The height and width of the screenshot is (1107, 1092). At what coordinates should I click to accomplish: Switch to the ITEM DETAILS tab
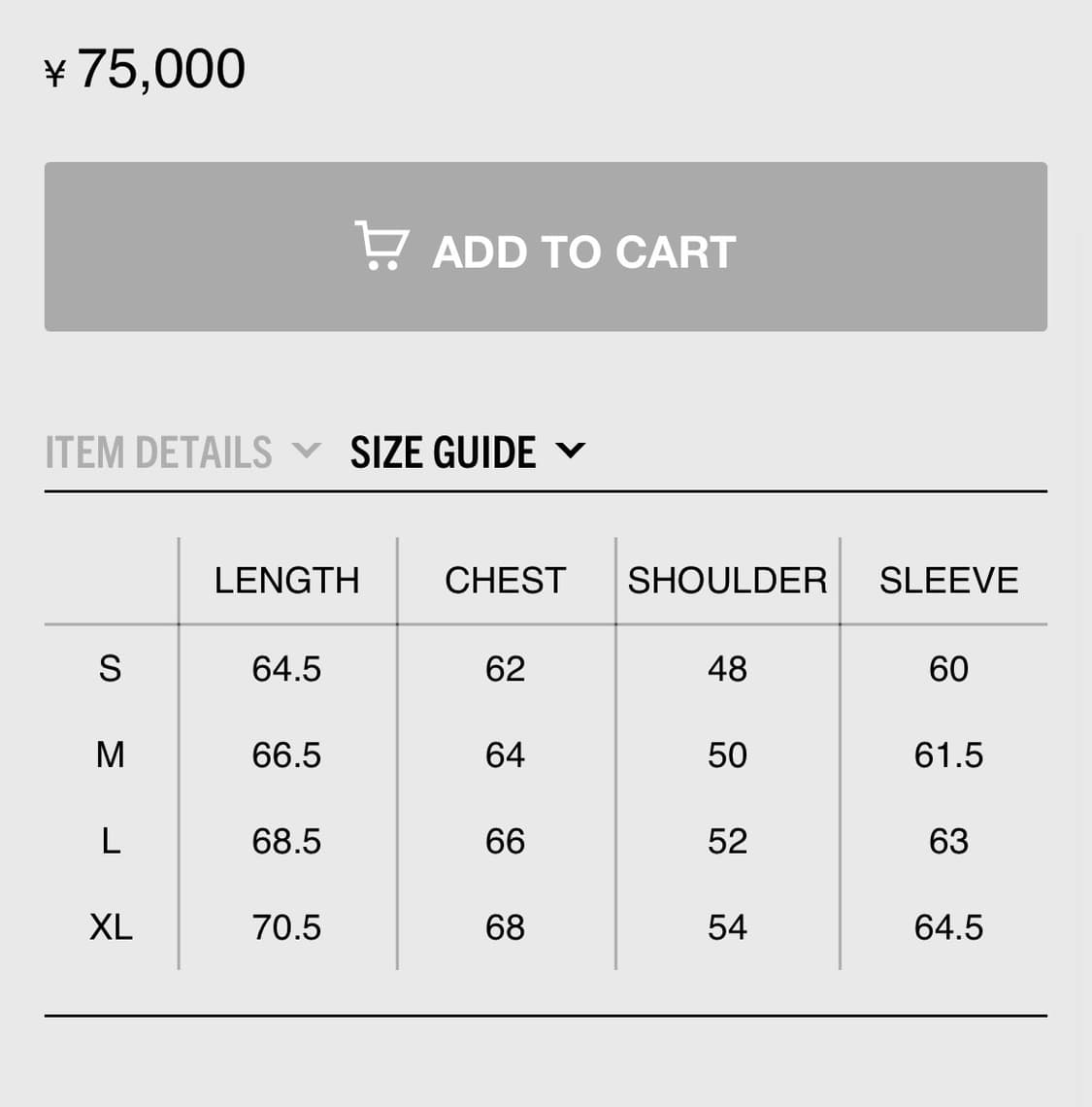(x=158, y=453)
